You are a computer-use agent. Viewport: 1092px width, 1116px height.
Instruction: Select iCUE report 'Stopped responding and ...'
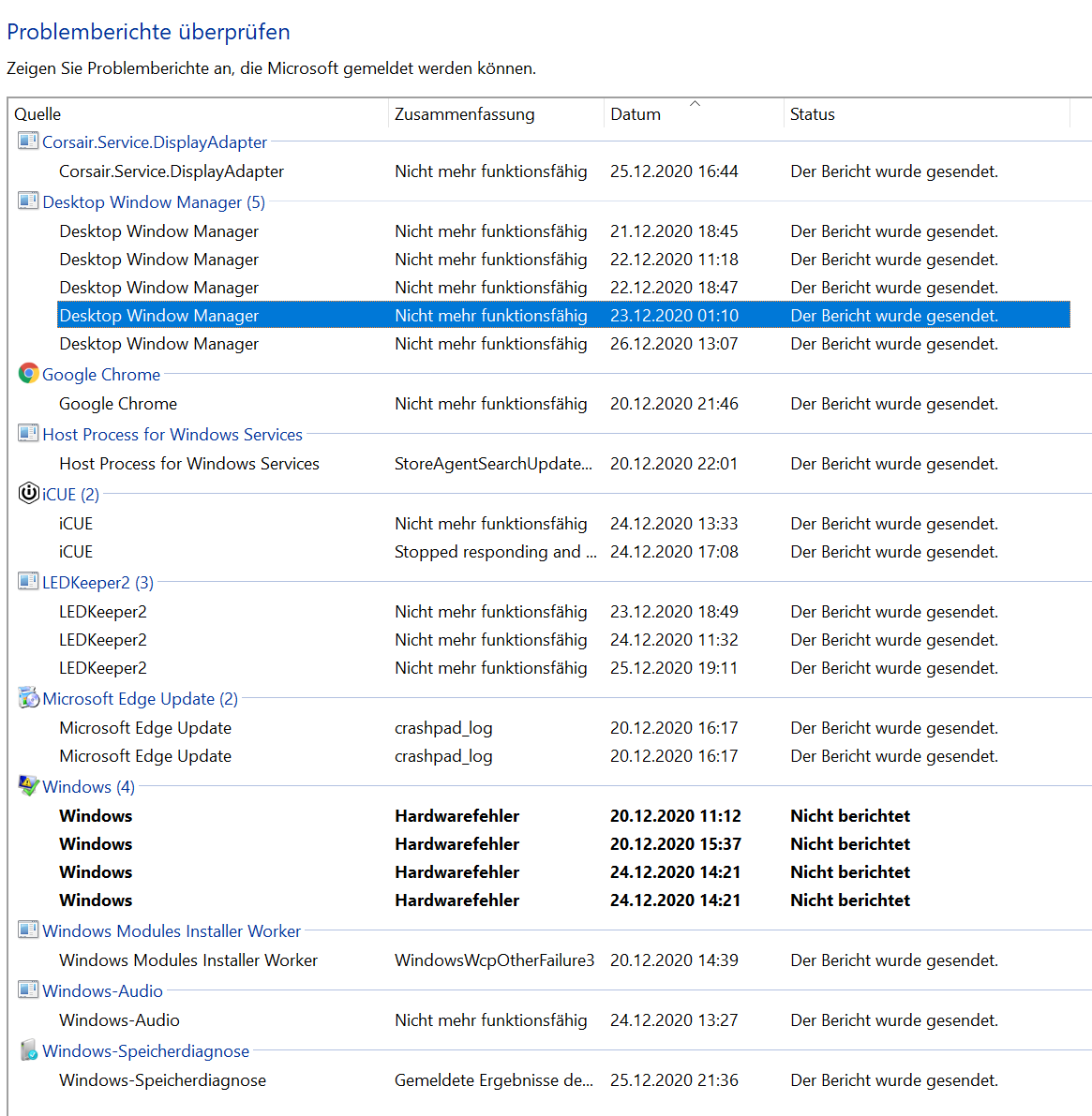click(x=563, y=552)
